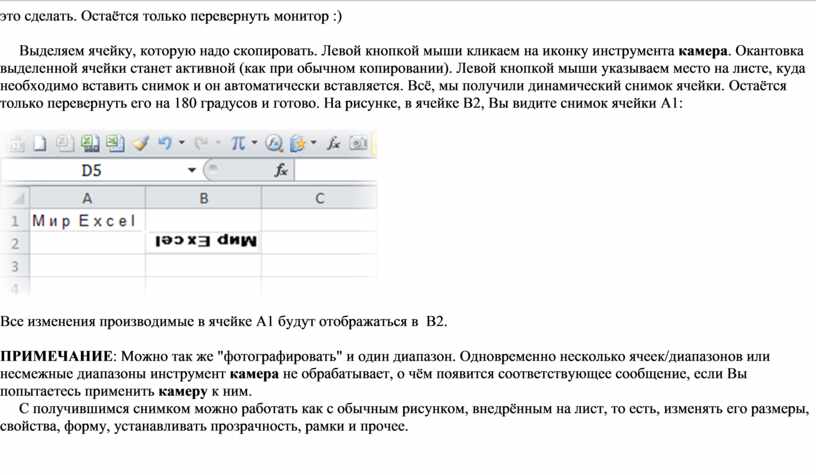Click bold камеру in the note

183,391
